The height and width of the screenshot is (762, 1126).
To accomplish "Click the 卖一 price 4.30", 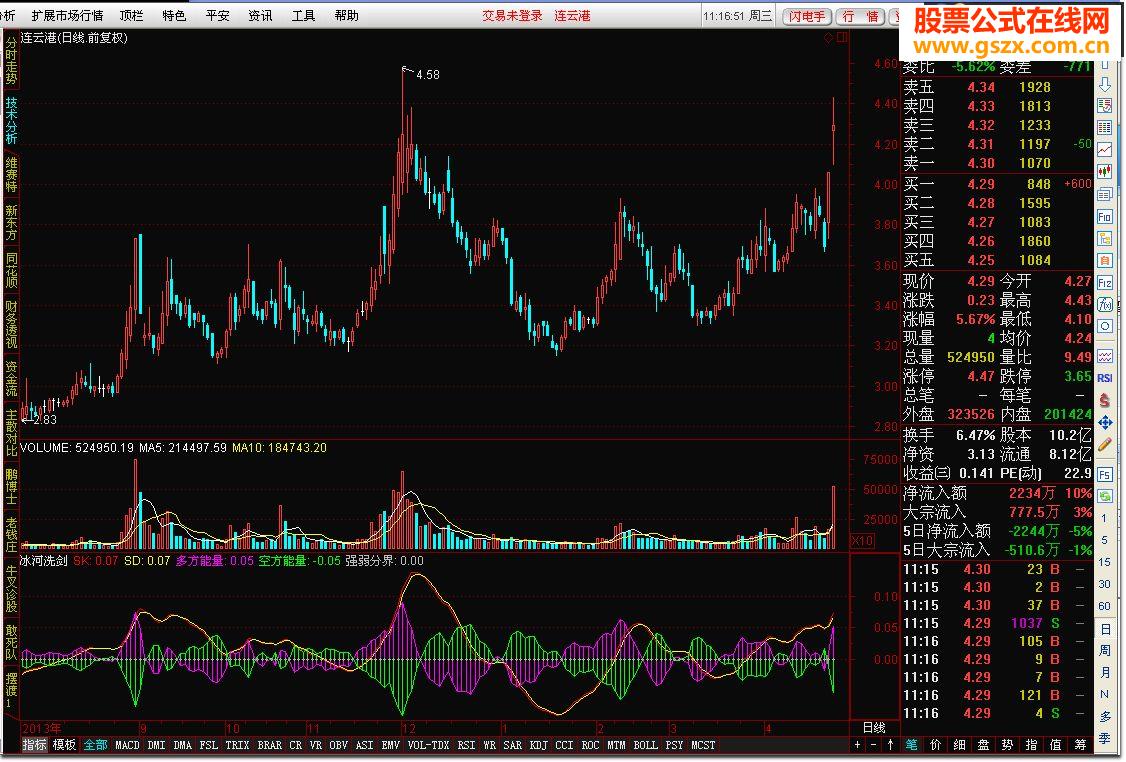I will [981, 164].
